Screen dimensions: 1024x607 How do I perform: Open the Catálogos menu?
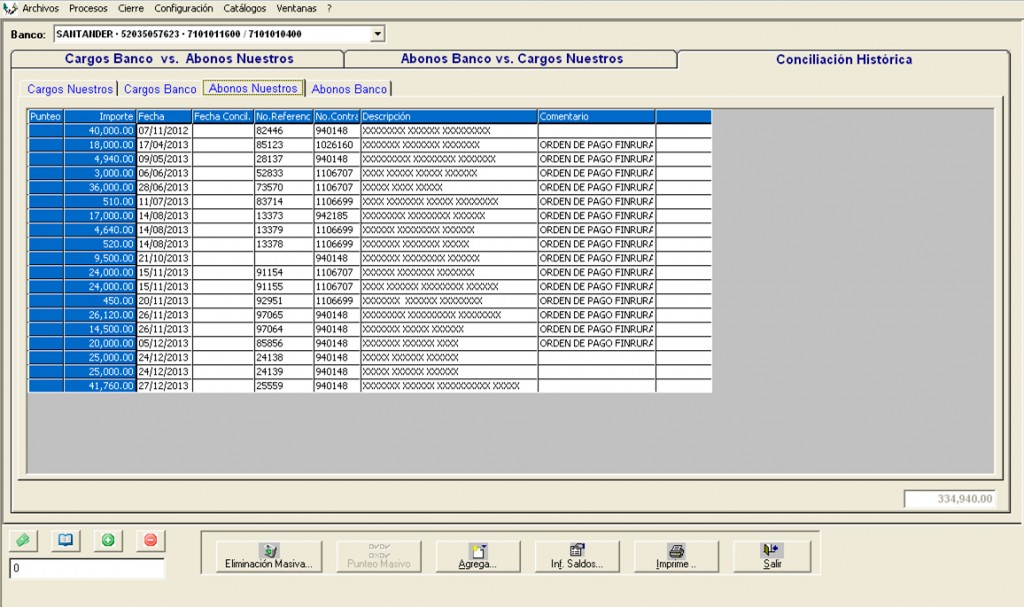(x=244, y=8)
